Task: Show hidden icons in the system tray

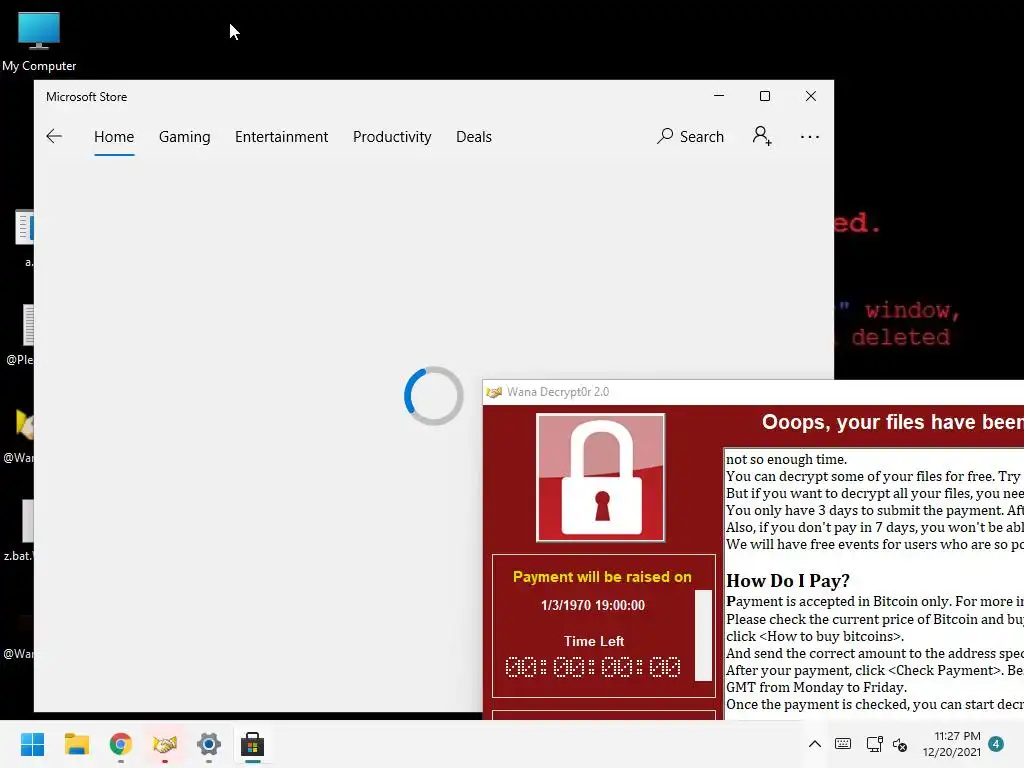Action: point(815,744)
